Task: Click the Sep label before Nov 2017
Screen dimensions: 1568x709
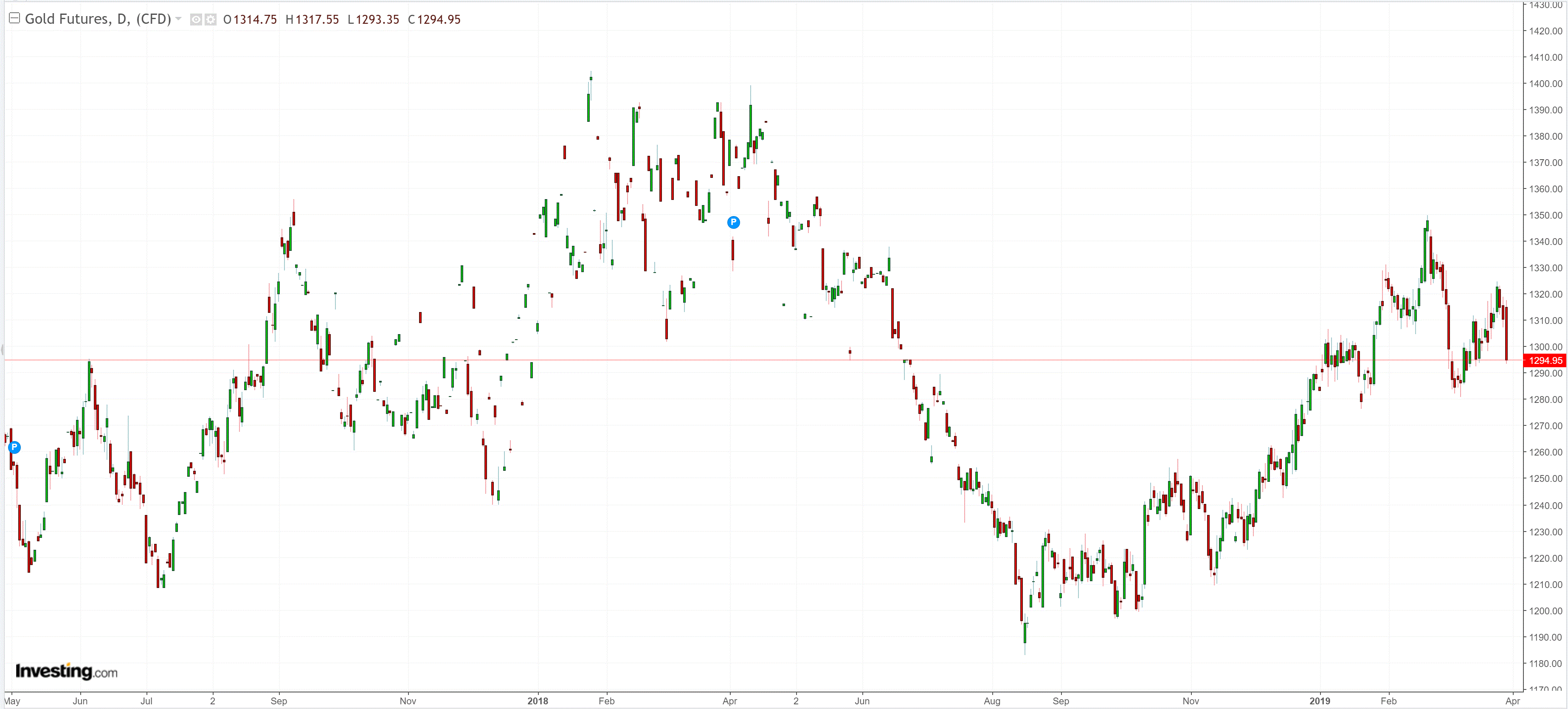Action: pyautogui.click(x=279, y=701)
